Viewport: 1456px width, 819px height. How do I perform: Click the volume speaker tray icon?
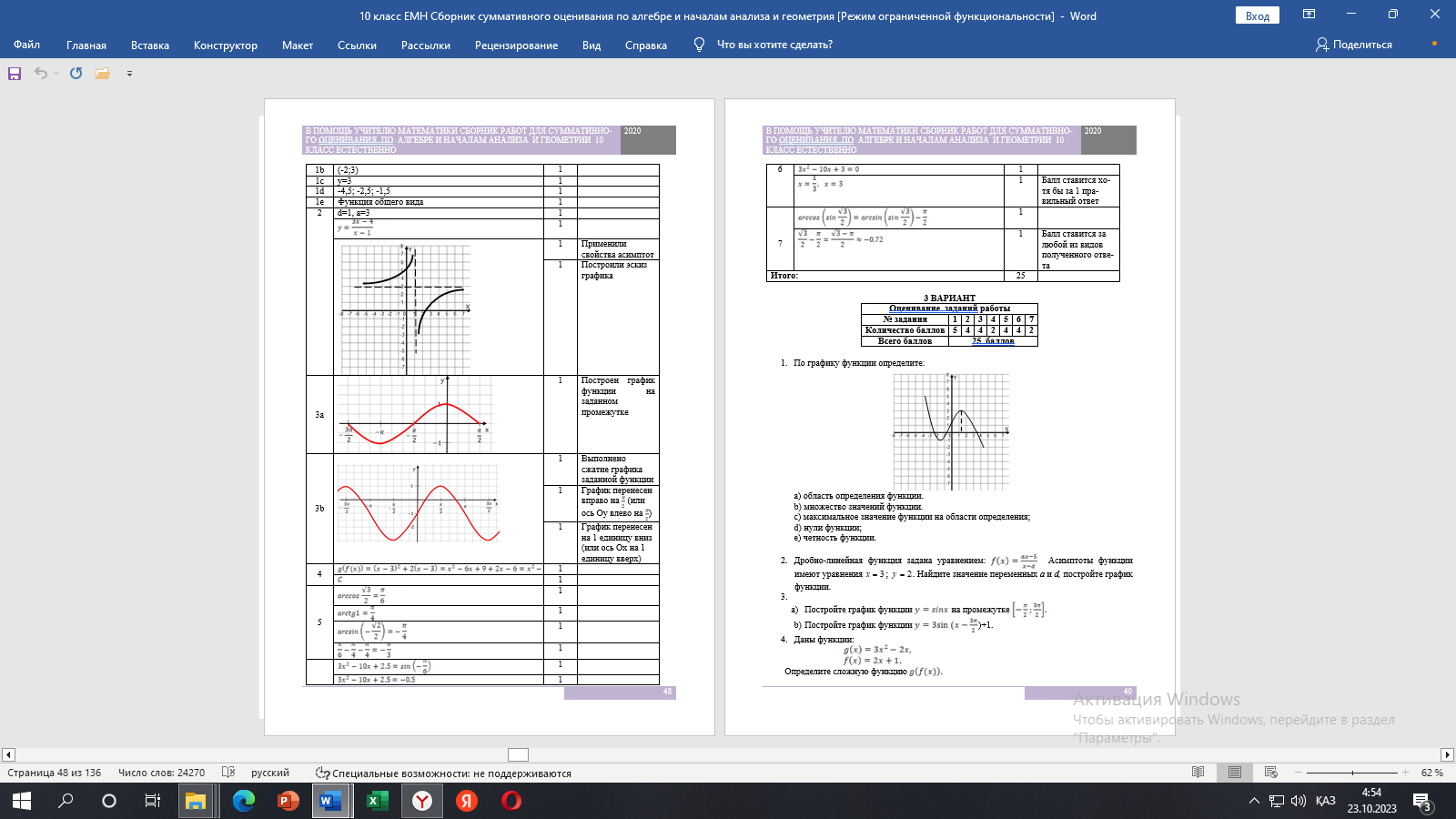point(1299,801)
